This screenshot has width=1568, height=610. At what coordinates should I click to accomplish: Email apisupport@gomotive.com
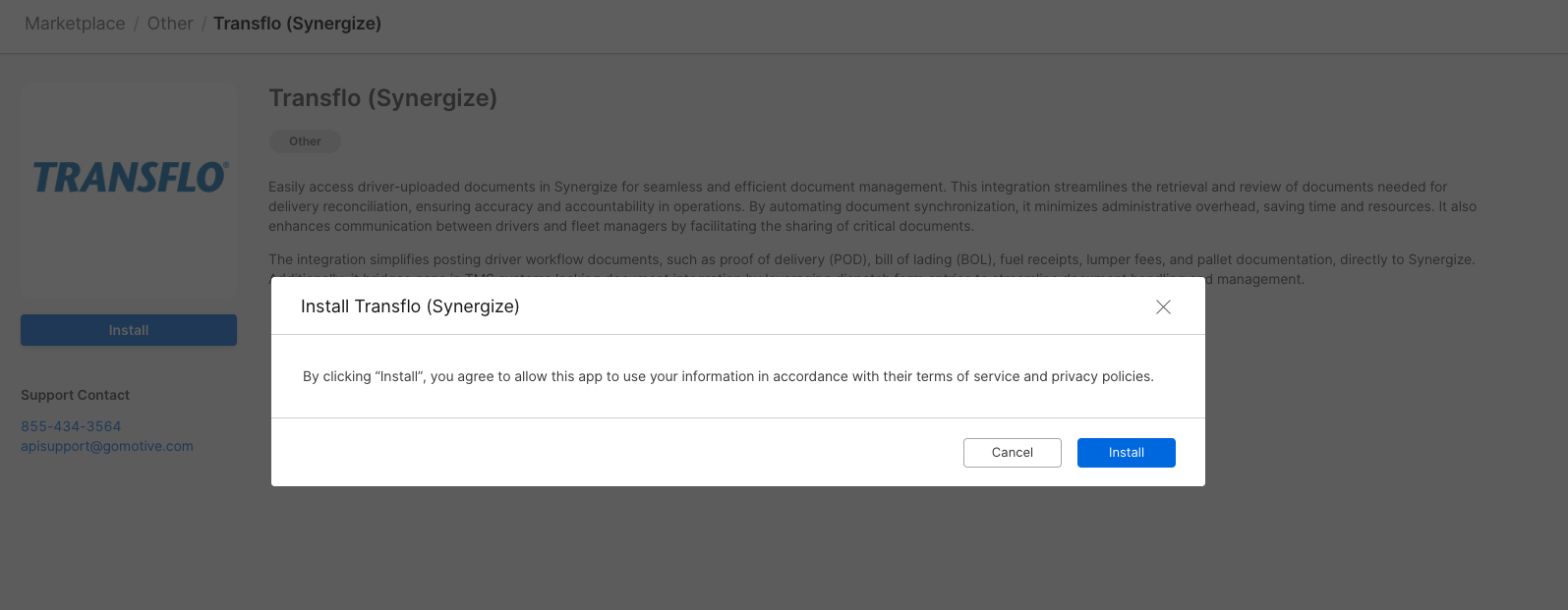tap(107, 446)
